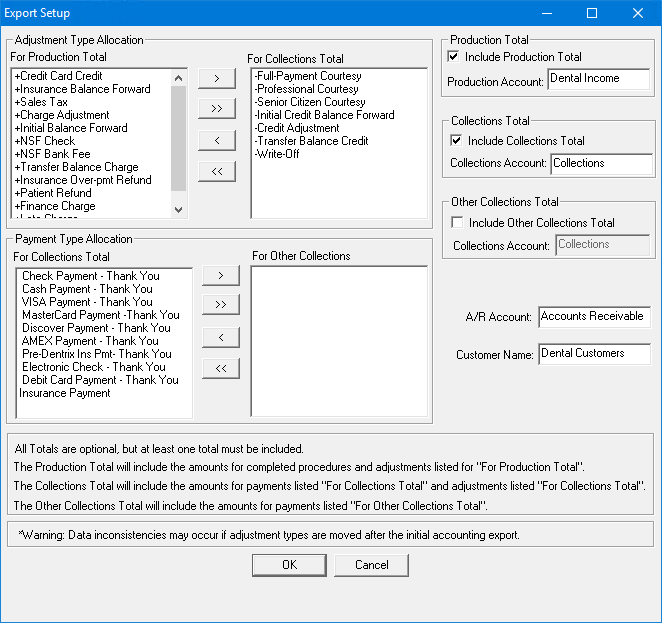This screenshot has width=662, height=623.
Task: Uncheck Include Production Total checkbox
Action: click(x=456, y=57)
